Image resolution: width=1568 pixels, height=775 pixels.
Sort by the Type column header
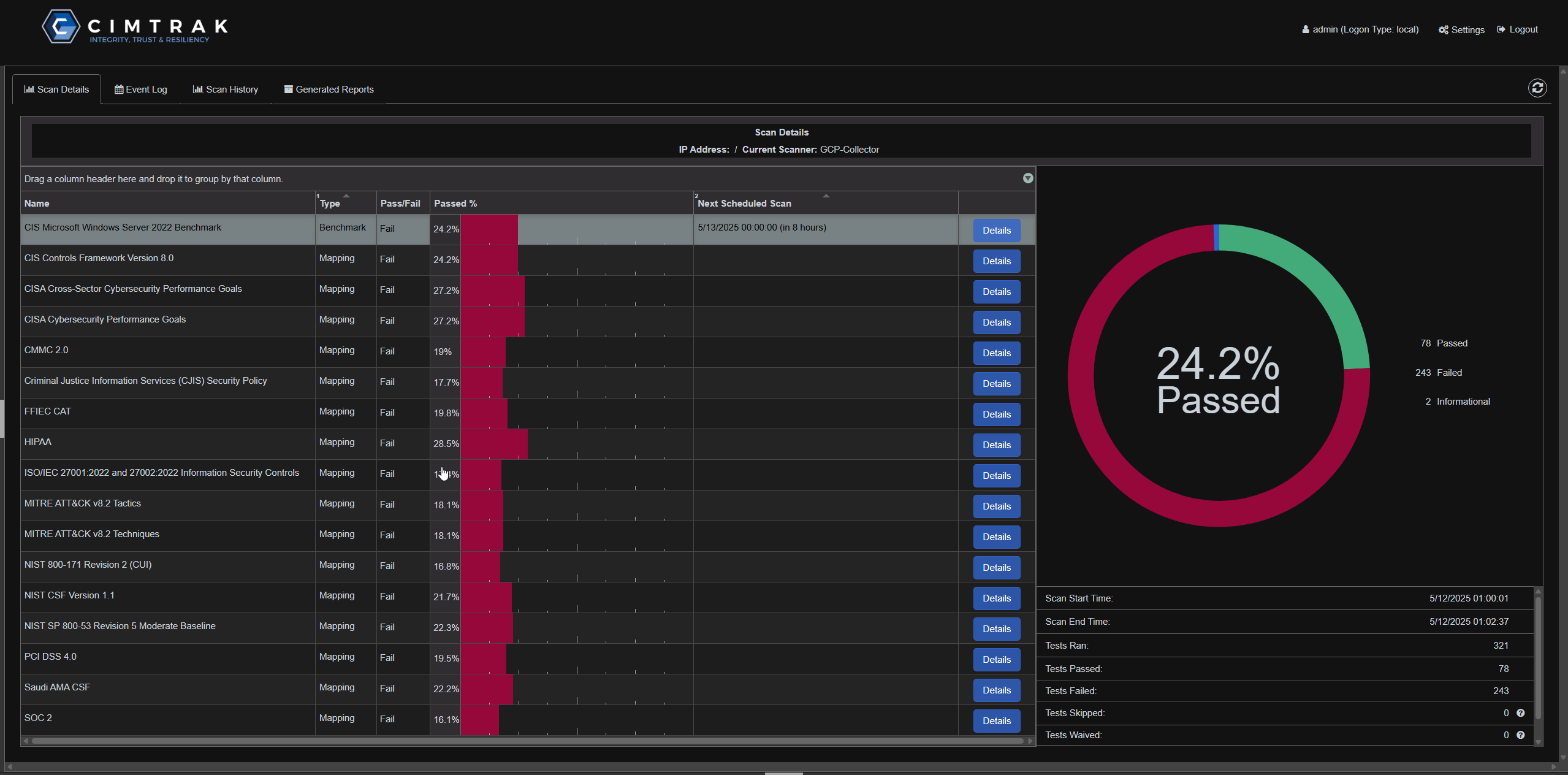click(330, 204)
